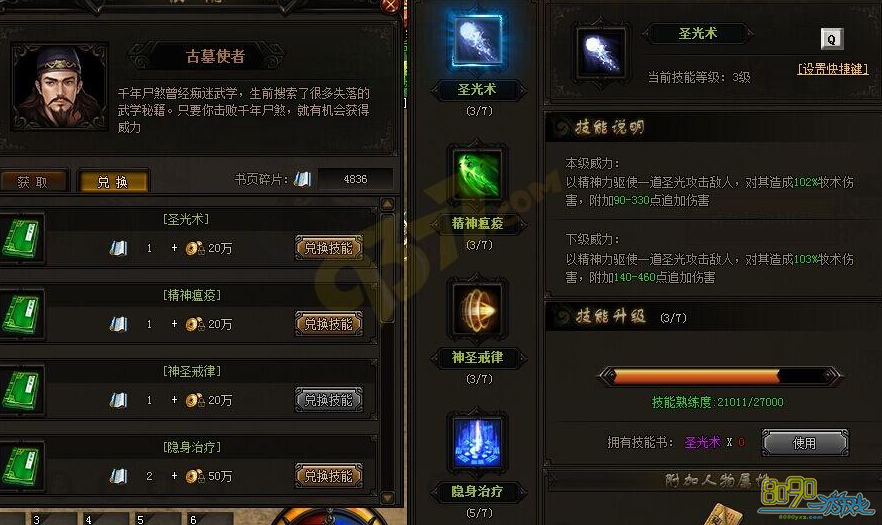882x525 pixels.
Task: Select the green 精神瘟疫 skill icon
Action: [x=477, y=175]
